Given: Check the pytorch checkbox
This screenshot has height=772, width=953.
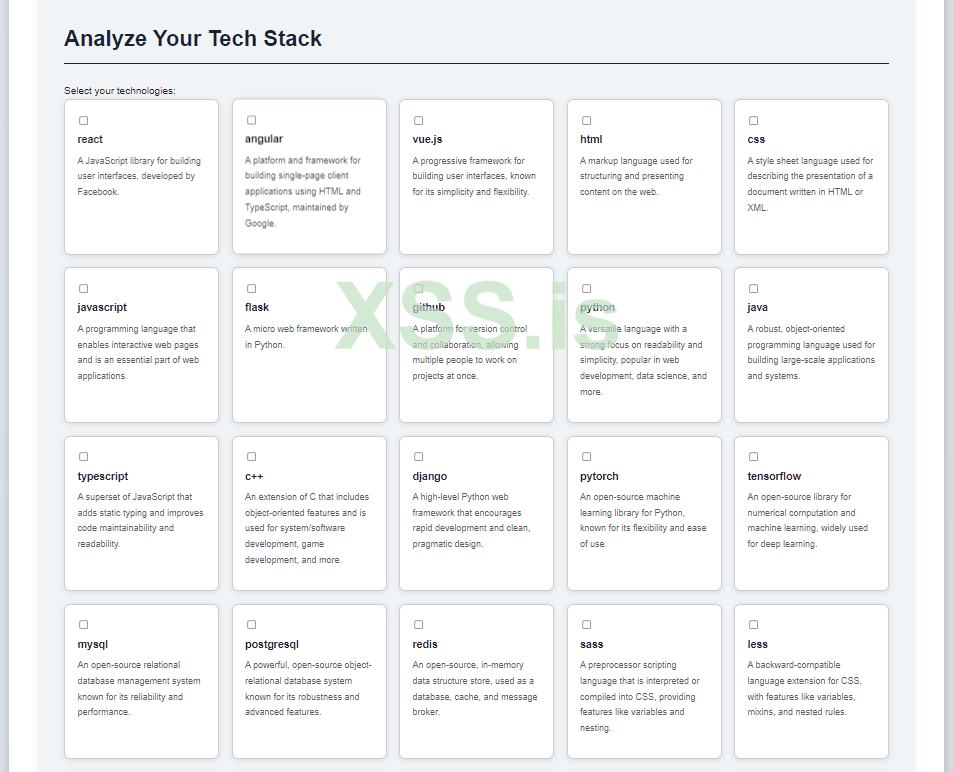Looking at the screenshot, I should click(x=587, y=457).
